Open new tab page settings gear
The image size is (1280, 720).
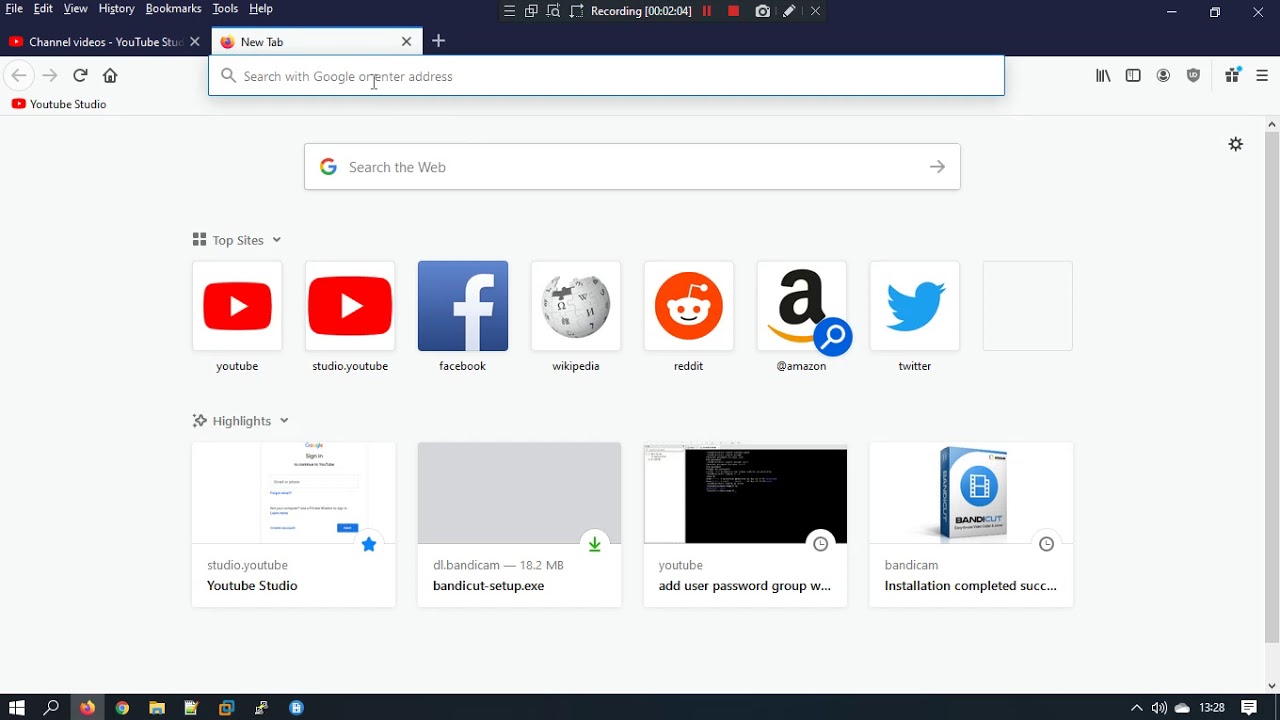(x=1236, y=144)
